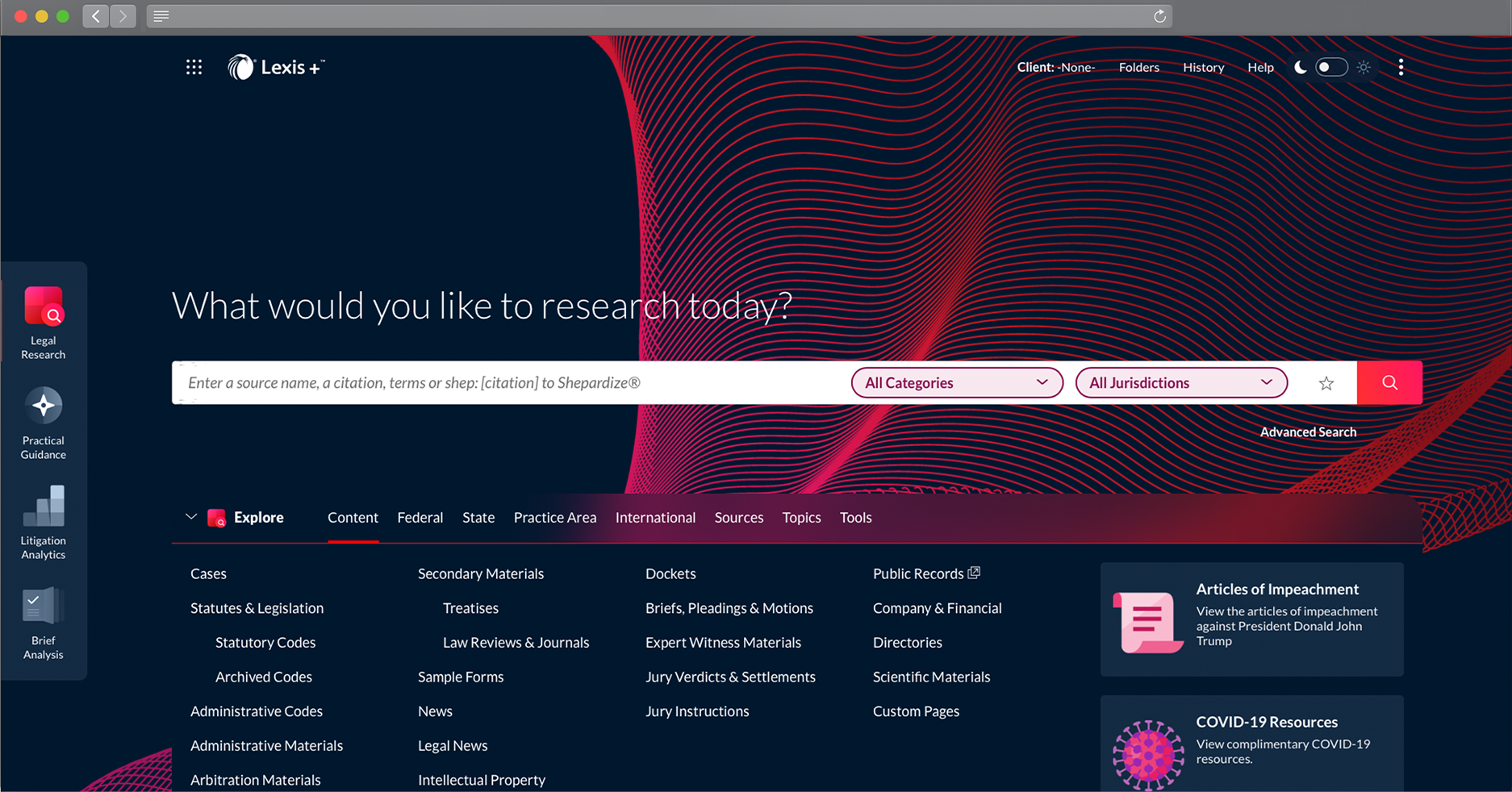Click the red search magnifier button
The height and width of the screenshot is (792, 1512).
tap(1389, 382)
